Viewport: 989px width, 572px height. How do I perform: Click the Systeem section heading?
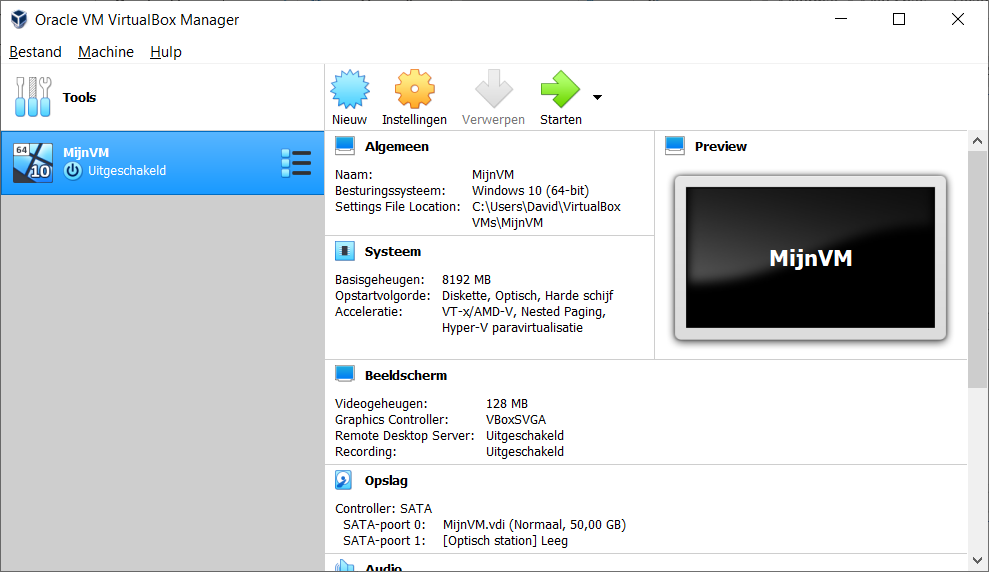393,251
